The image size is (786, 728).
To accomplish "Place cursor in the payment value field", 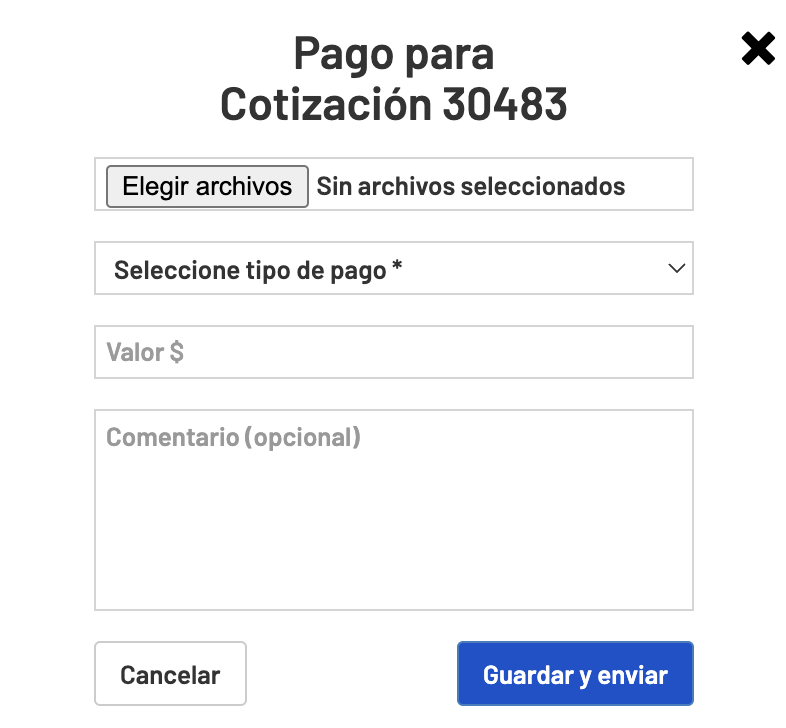I will 394,352.
